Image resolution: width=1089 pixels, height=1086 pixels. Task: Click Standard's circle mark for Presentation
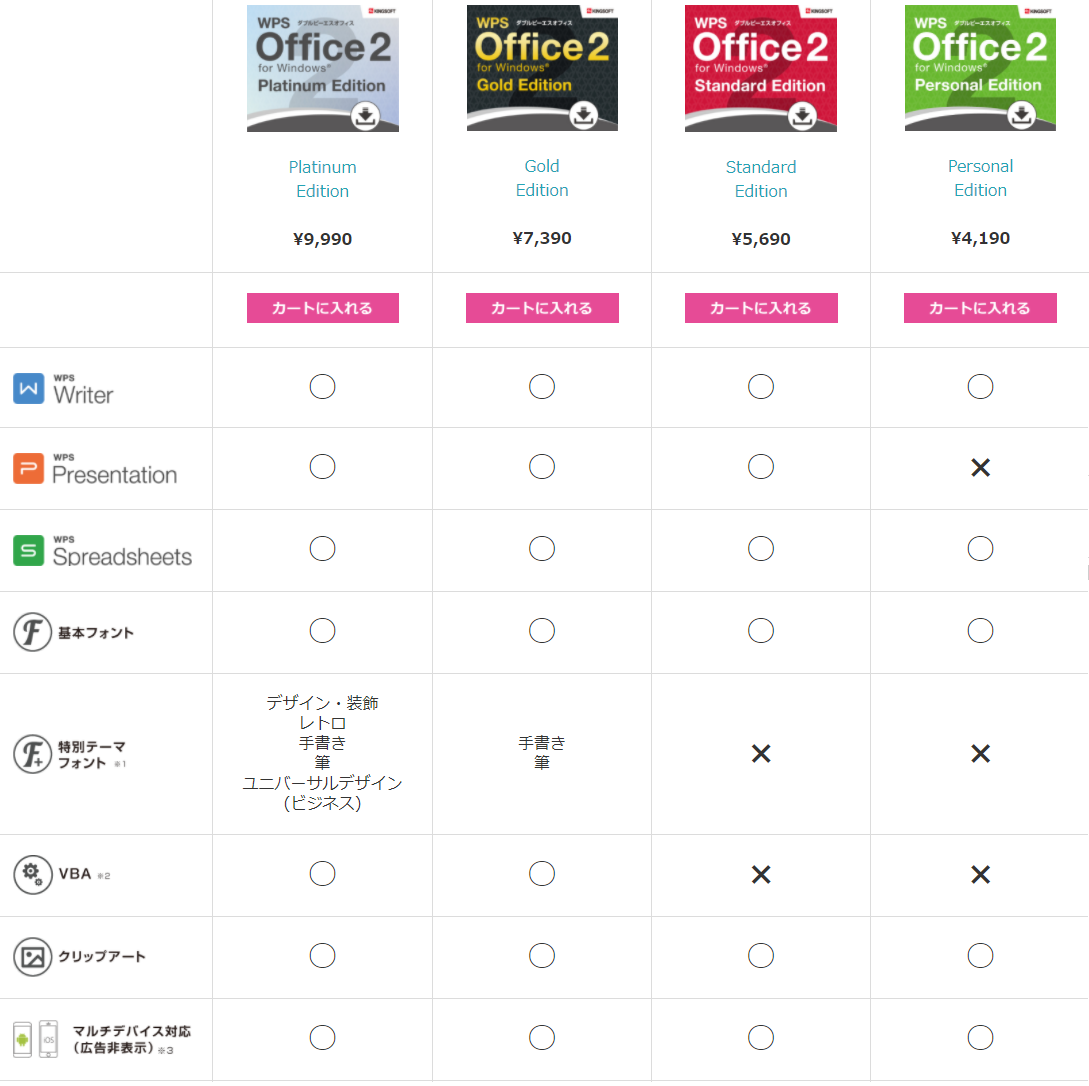click(760, 467)
